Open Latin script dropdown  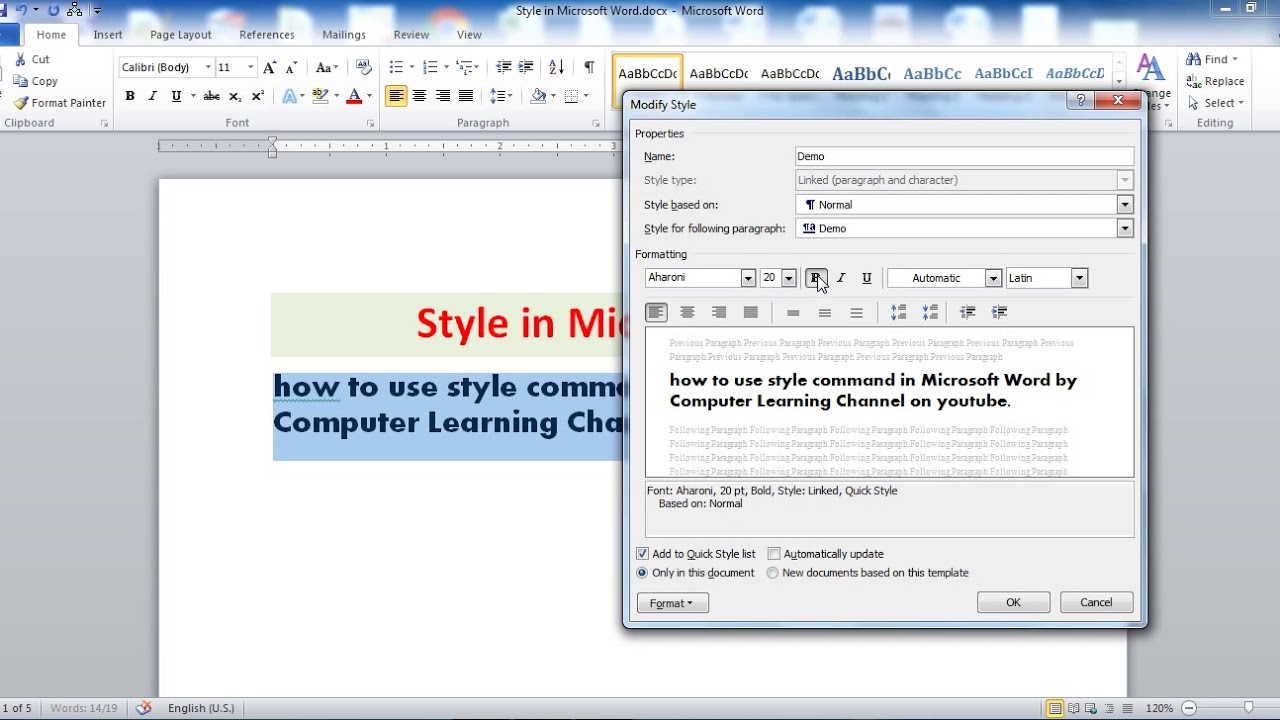pyautogui.click(x=1079, y=278)
